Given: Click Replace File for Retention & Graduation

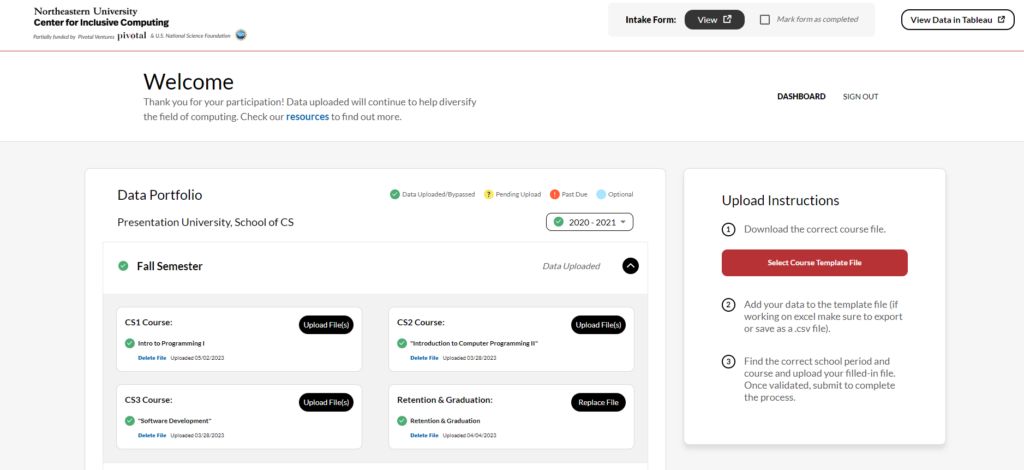Looking at the screenshot, I should pyautogui.click(x=598, y=402).
